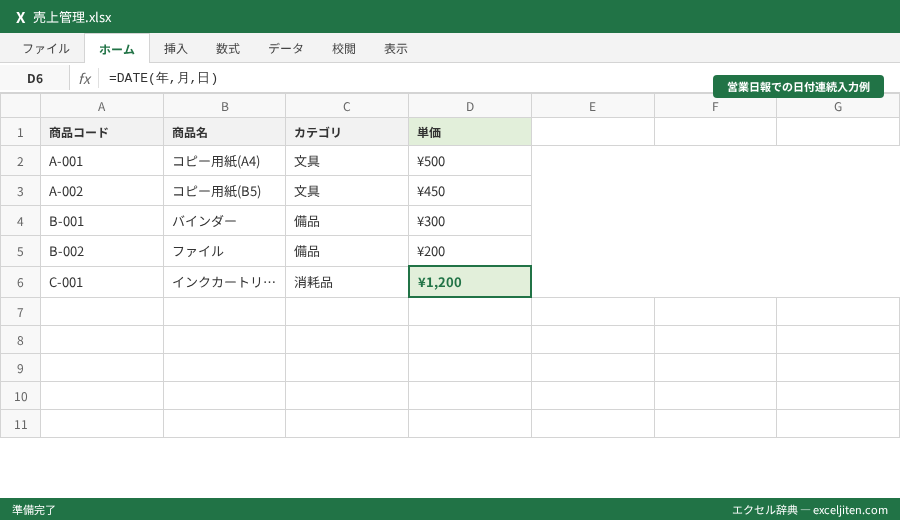The image size is (900, 520).
Task: Select row 5 header
Action: pyautogui.click(x=20, y=251)
